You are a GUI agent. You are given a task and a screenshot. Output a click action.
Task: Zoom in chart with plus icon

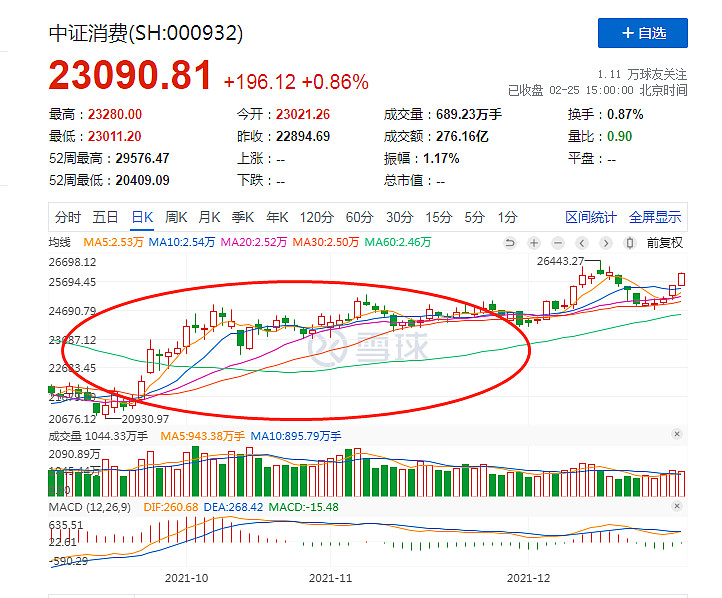point(534,243)
